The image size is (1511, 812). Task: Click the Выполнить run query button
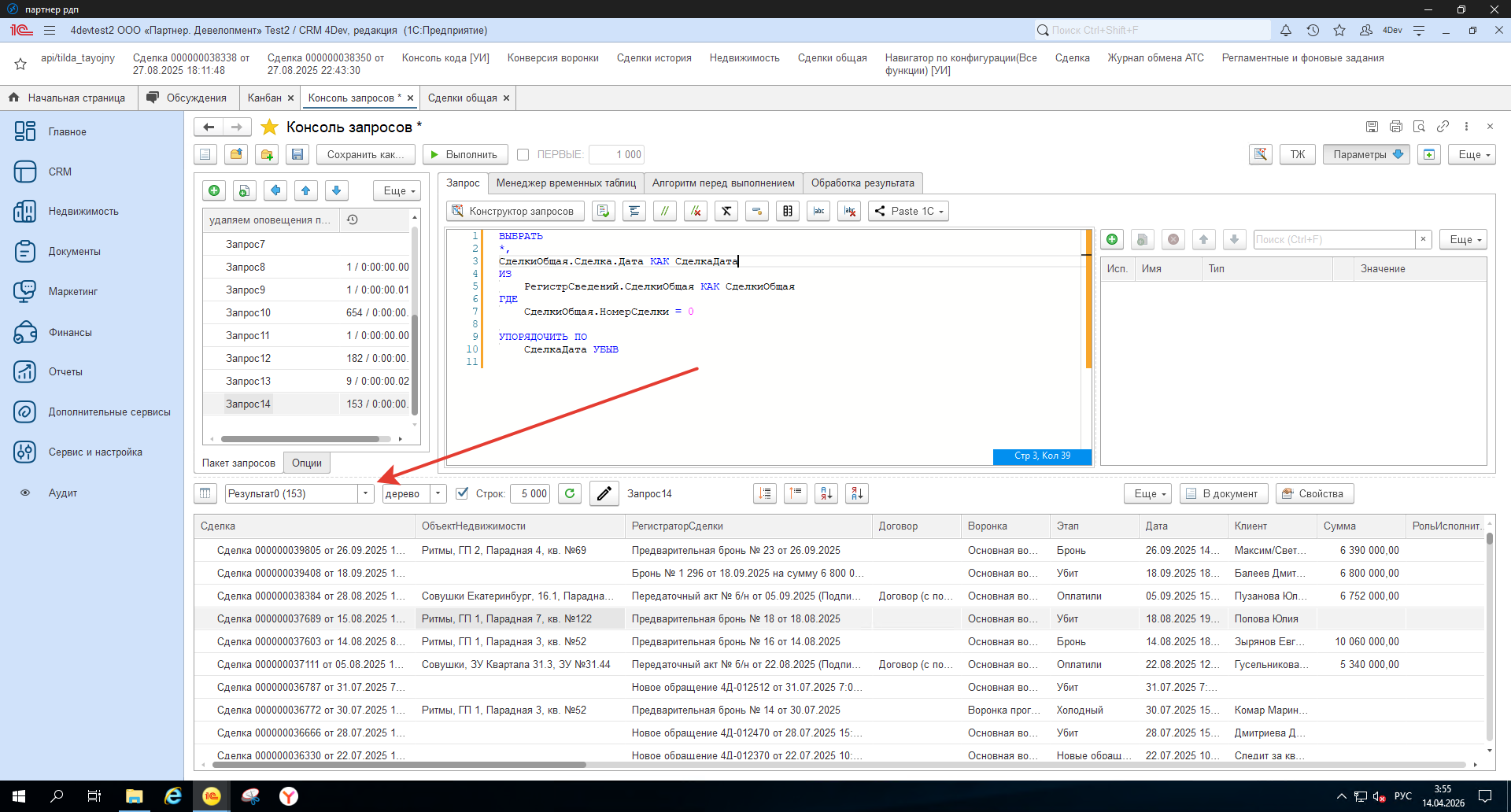pyautogui.click(x=464, y=155)
